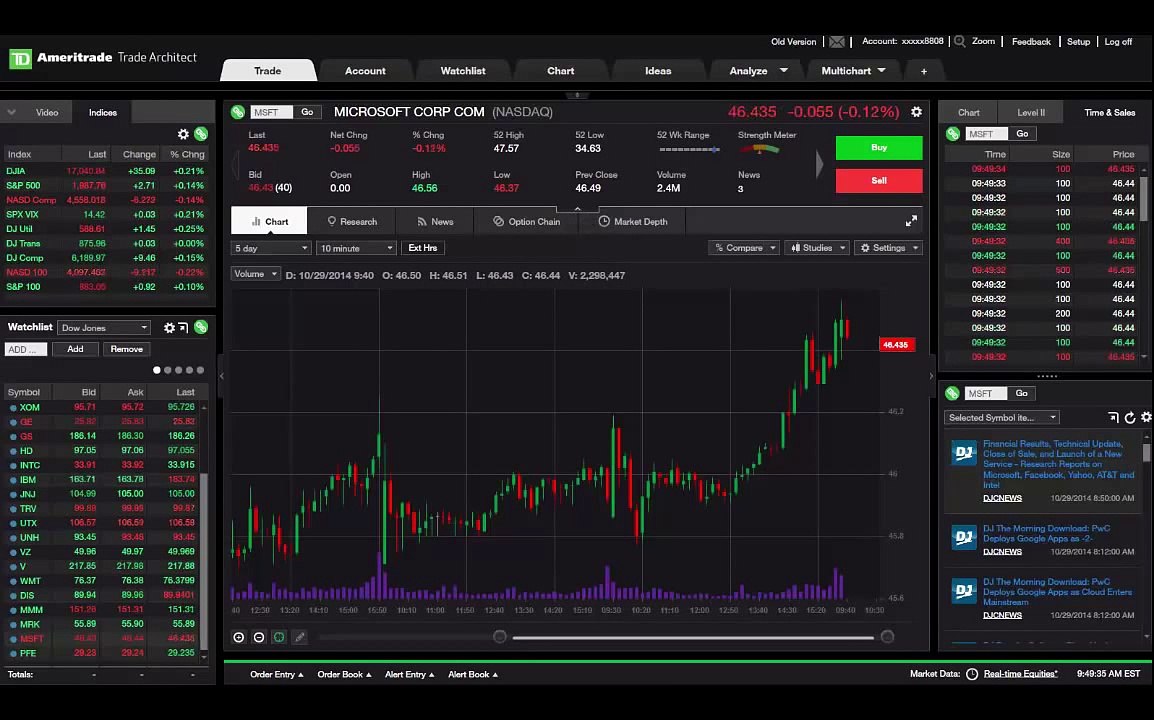Expand the Order Entry panel
1154x720 pixels.
pyautogui.click(x=277, y=674)
